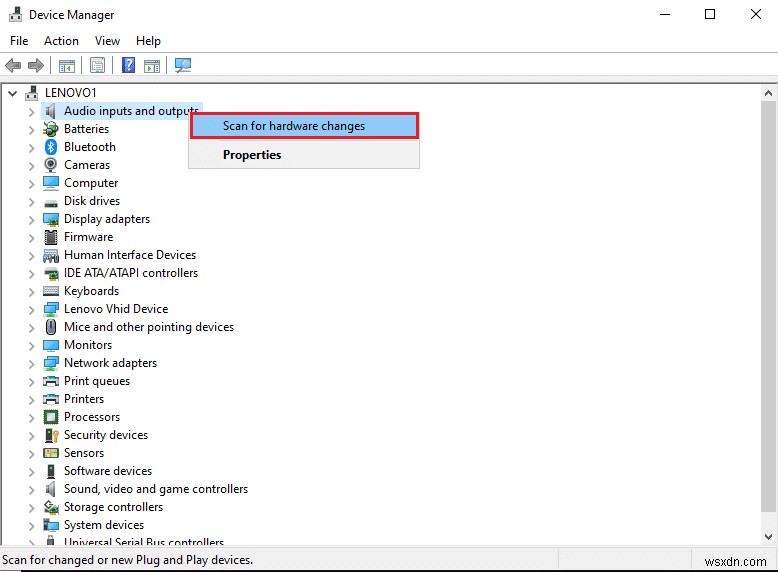Screen dimensions: 778x572
Task: Click the LENOVO1 computer root icon
Action: [x=32, y=93]
